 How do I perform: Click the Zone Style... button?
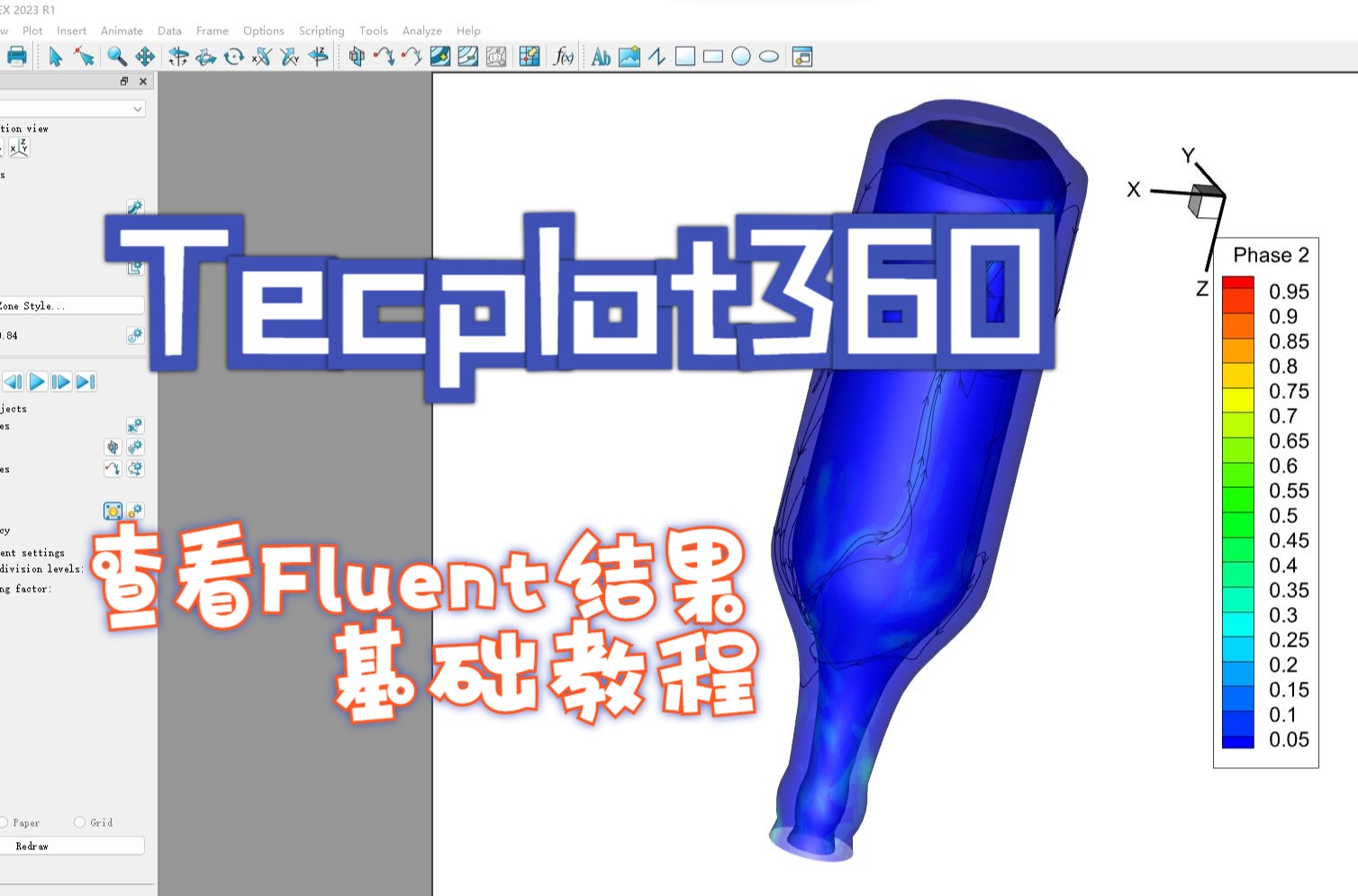(x=72, y=305)
